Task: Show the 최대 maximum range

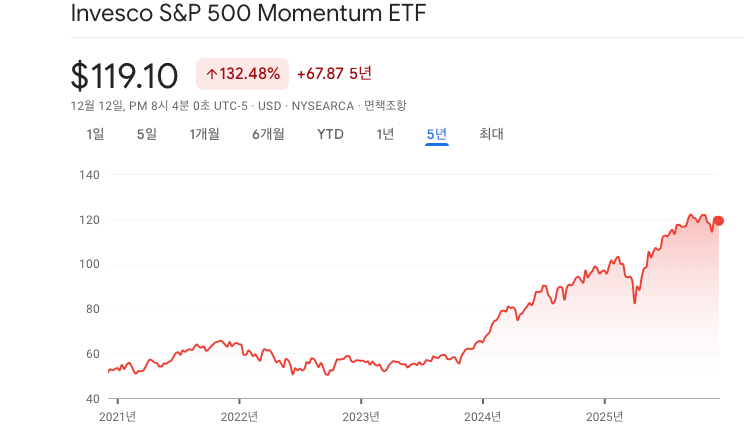Action: coord(491,134)
